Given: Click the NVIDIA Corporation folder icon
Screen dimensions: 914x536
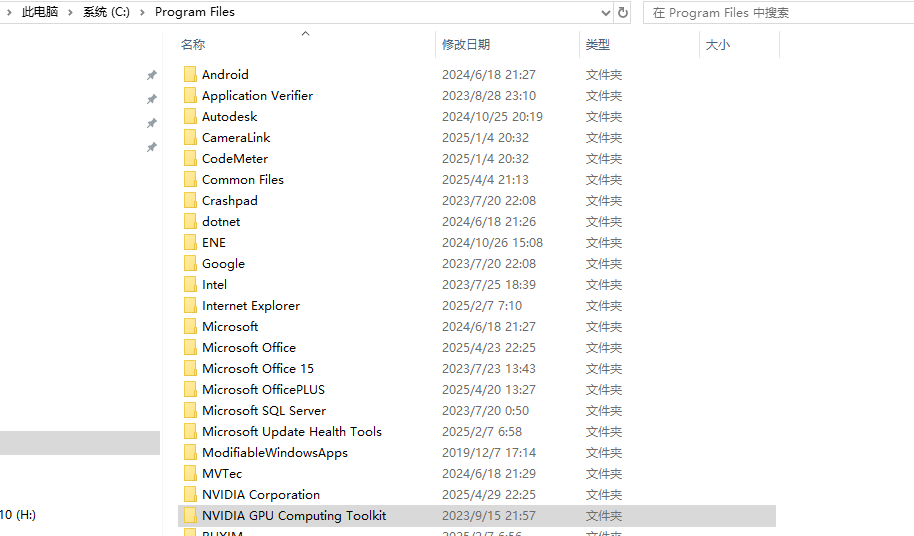Looking at the screenshot, I should [x=190, y=494].
